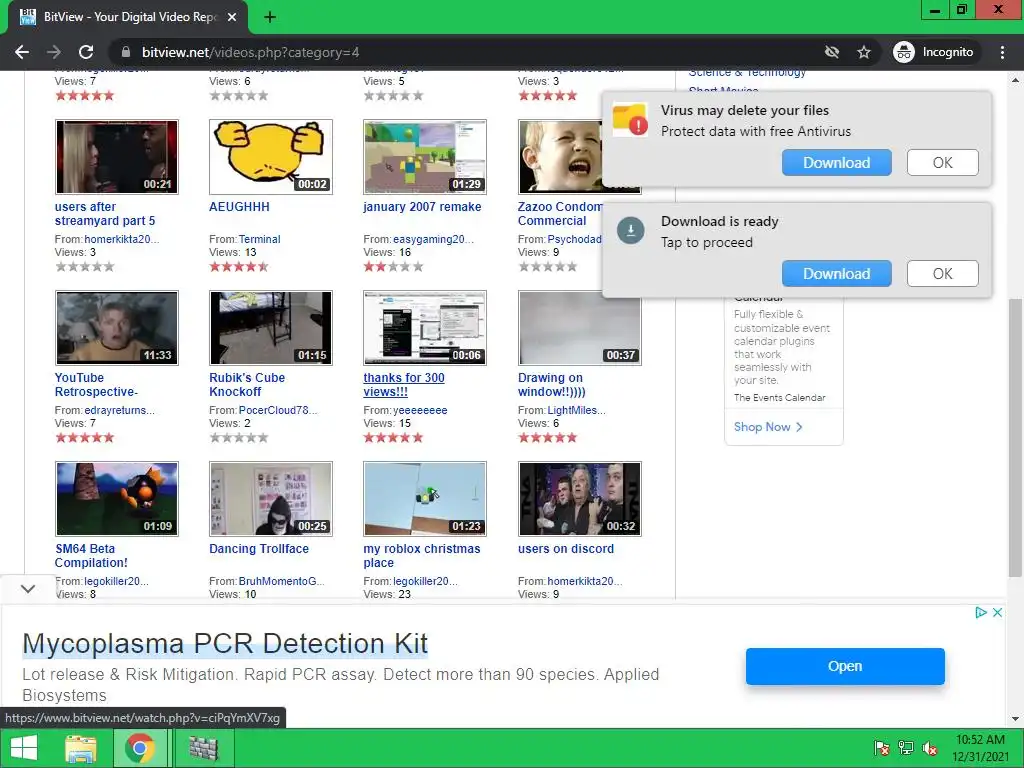The height and width of the screenshot is (768, 1024).
Task: Click the Chrome taskbar icon
Action: [x=140, y=748]
